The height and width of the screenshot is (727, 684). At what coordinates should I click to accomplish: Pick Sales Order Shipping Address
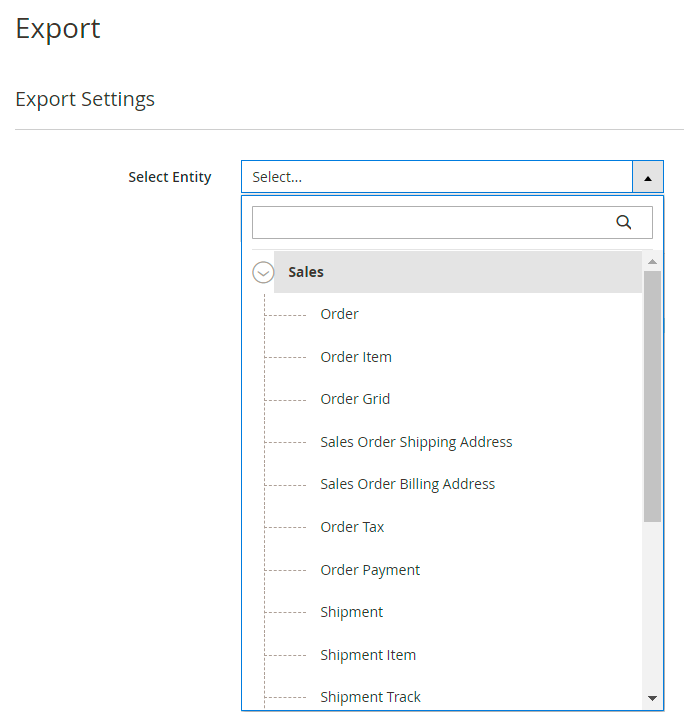(x=416, y=442)
